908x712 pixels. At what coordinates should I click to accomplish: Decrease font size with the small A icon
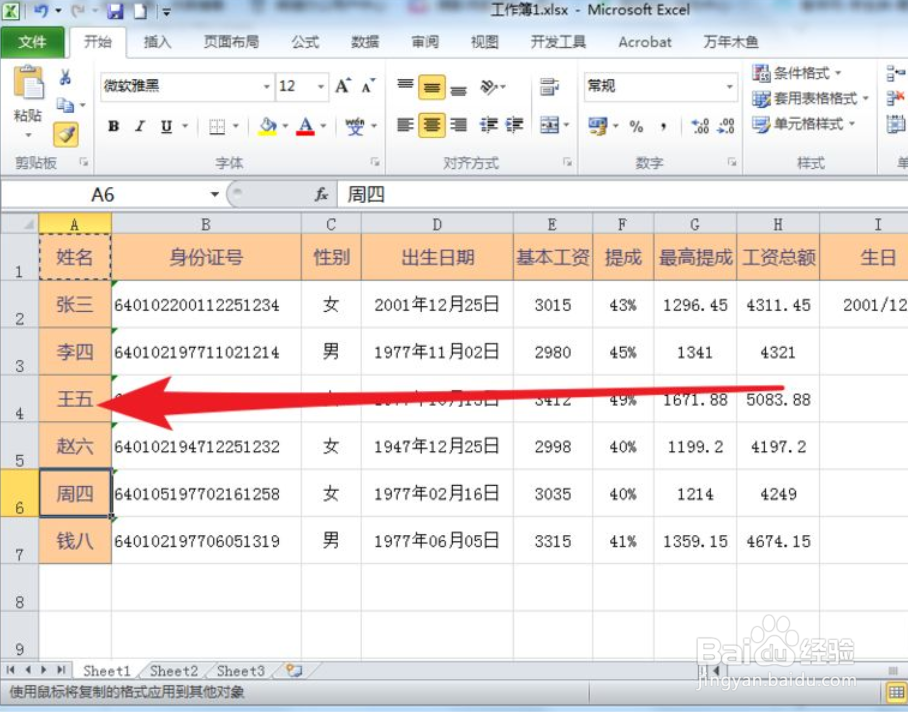(368, 86)
